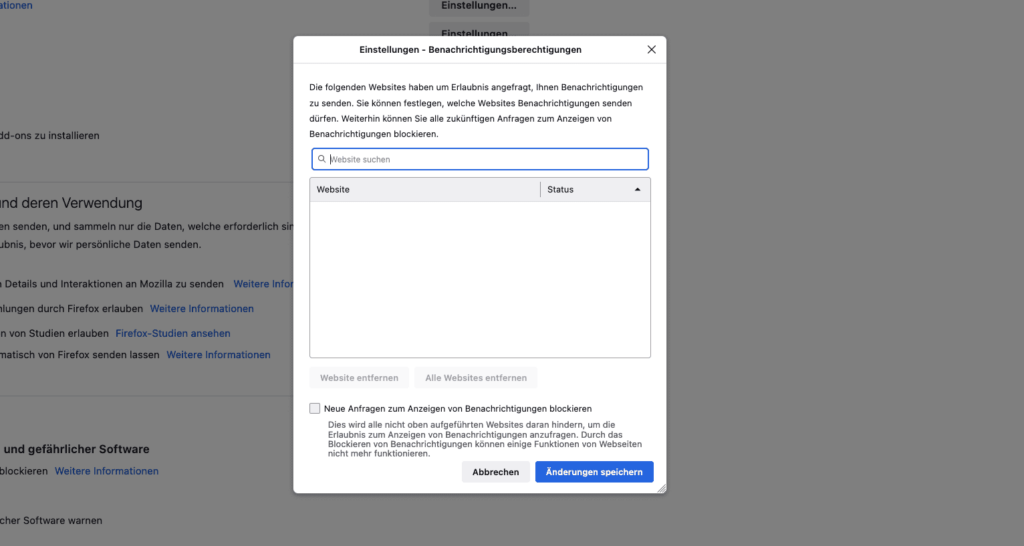Enable 'Neue Anfragen zum Anzeigen von Benachrichtigungen blockieren'
Viewport: 1024px width, 546px height.
coord(315,408)
